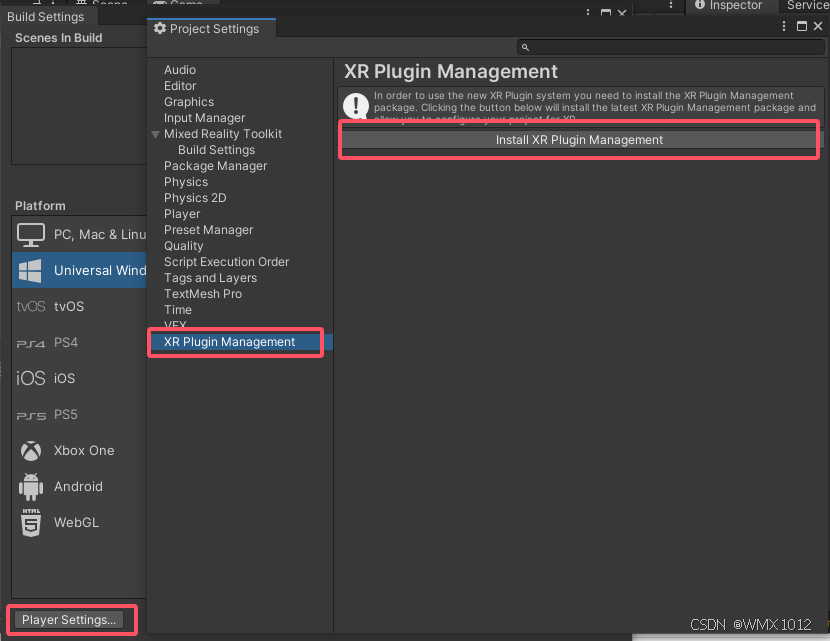Choose PS4 platform icon

point(31,343)
